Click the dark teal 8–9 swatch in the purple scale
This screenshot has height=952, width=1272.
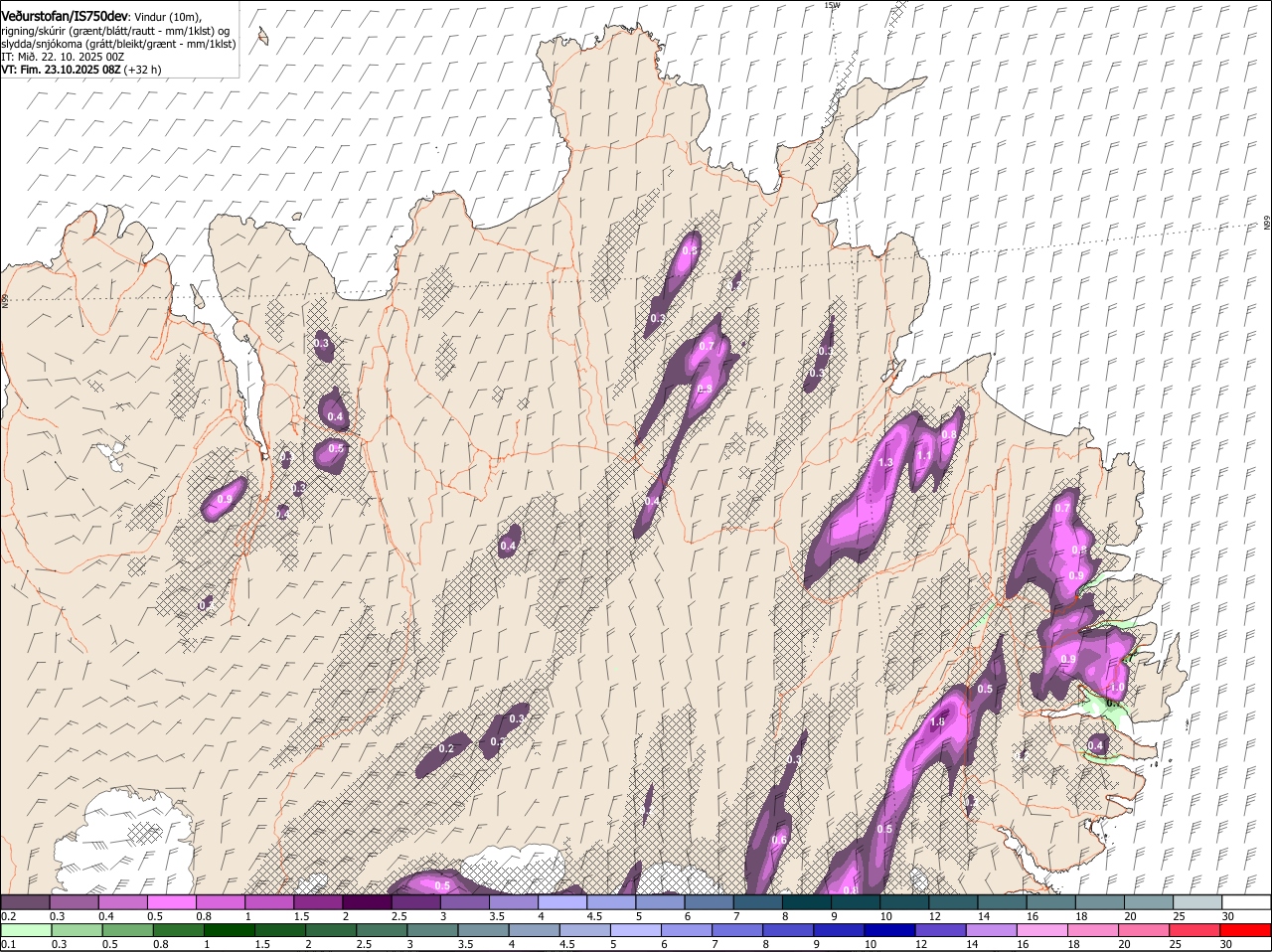[x=807, y=902]
